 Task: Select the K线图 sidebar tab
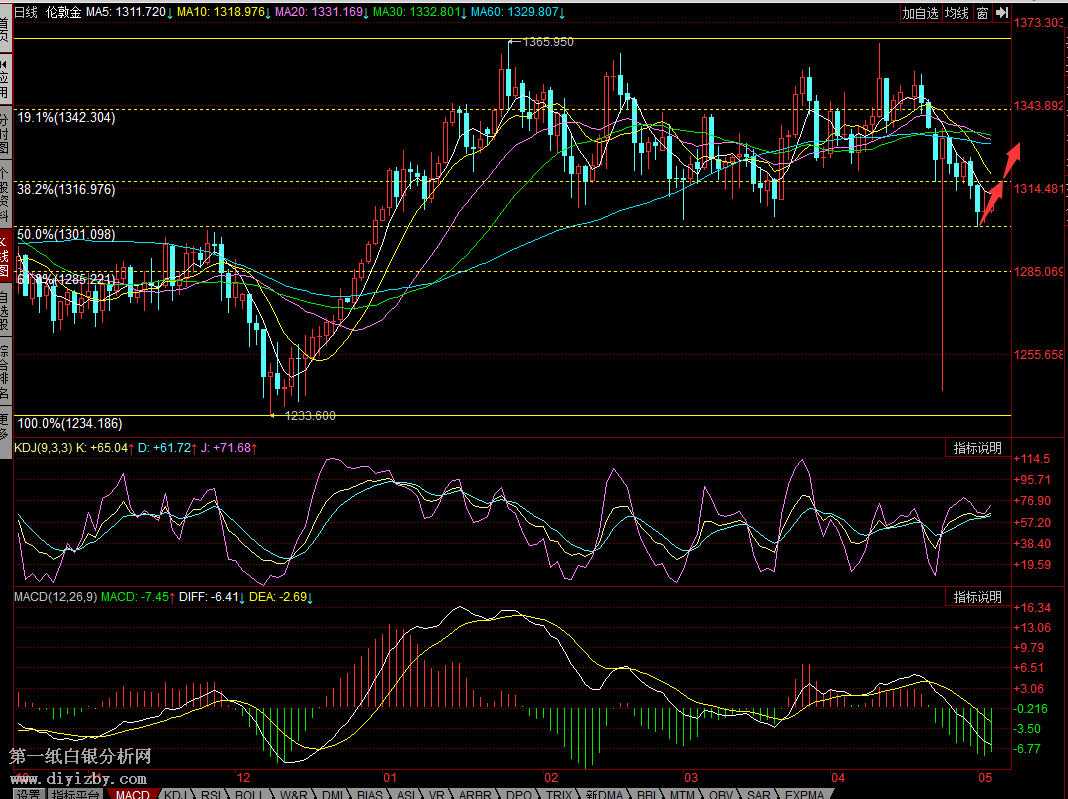(5, 255)
